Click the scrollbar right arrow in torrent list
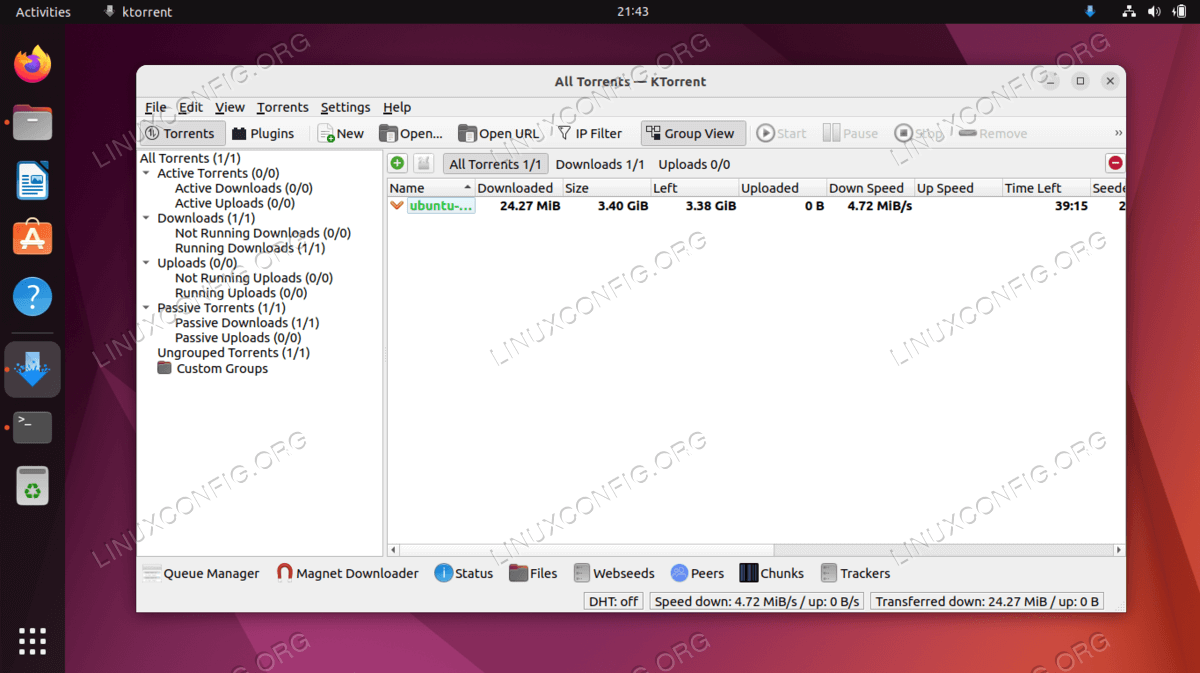Image resolution: width=1200 pixels, height=673 pixels. point(1119,550)
